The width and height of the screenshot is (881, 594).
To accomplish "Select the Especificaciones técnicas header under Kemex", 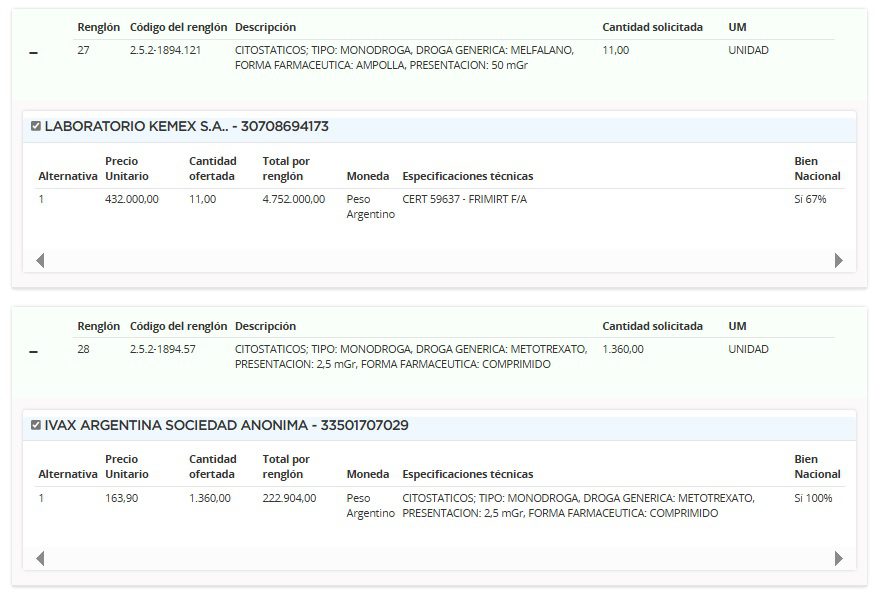I will pyautogui.click(x=467, y=176).
